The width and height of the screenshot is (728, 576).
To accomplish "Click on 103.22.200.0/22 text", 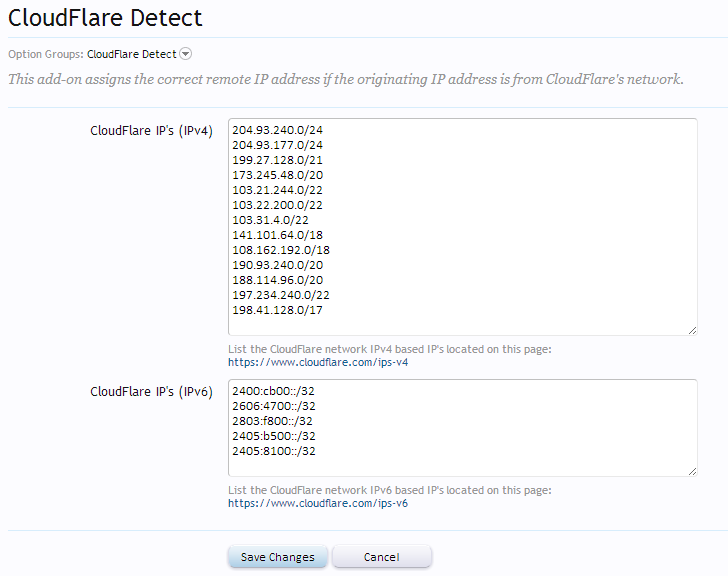I will pyautogui.click(x=277, y=205).
